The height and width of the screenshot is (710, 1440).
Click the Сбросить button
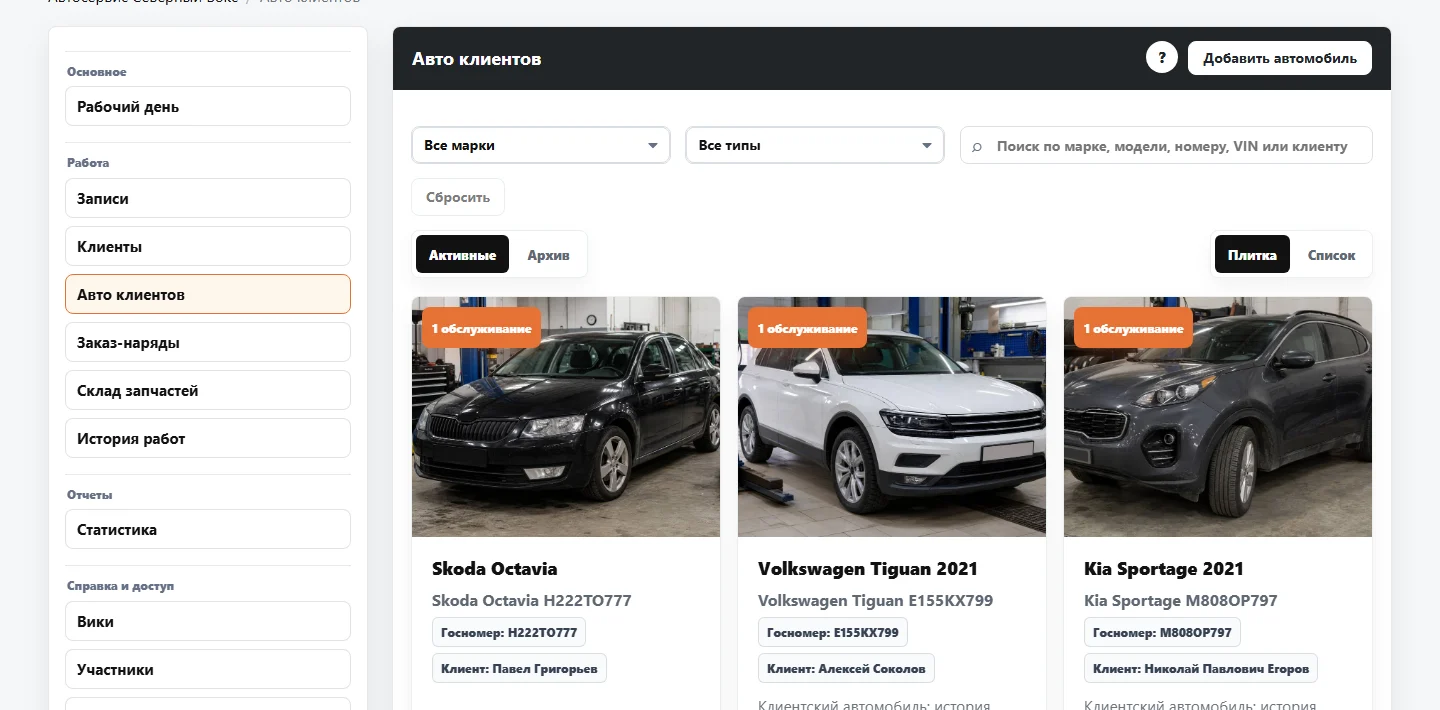(x=458, y=197)
